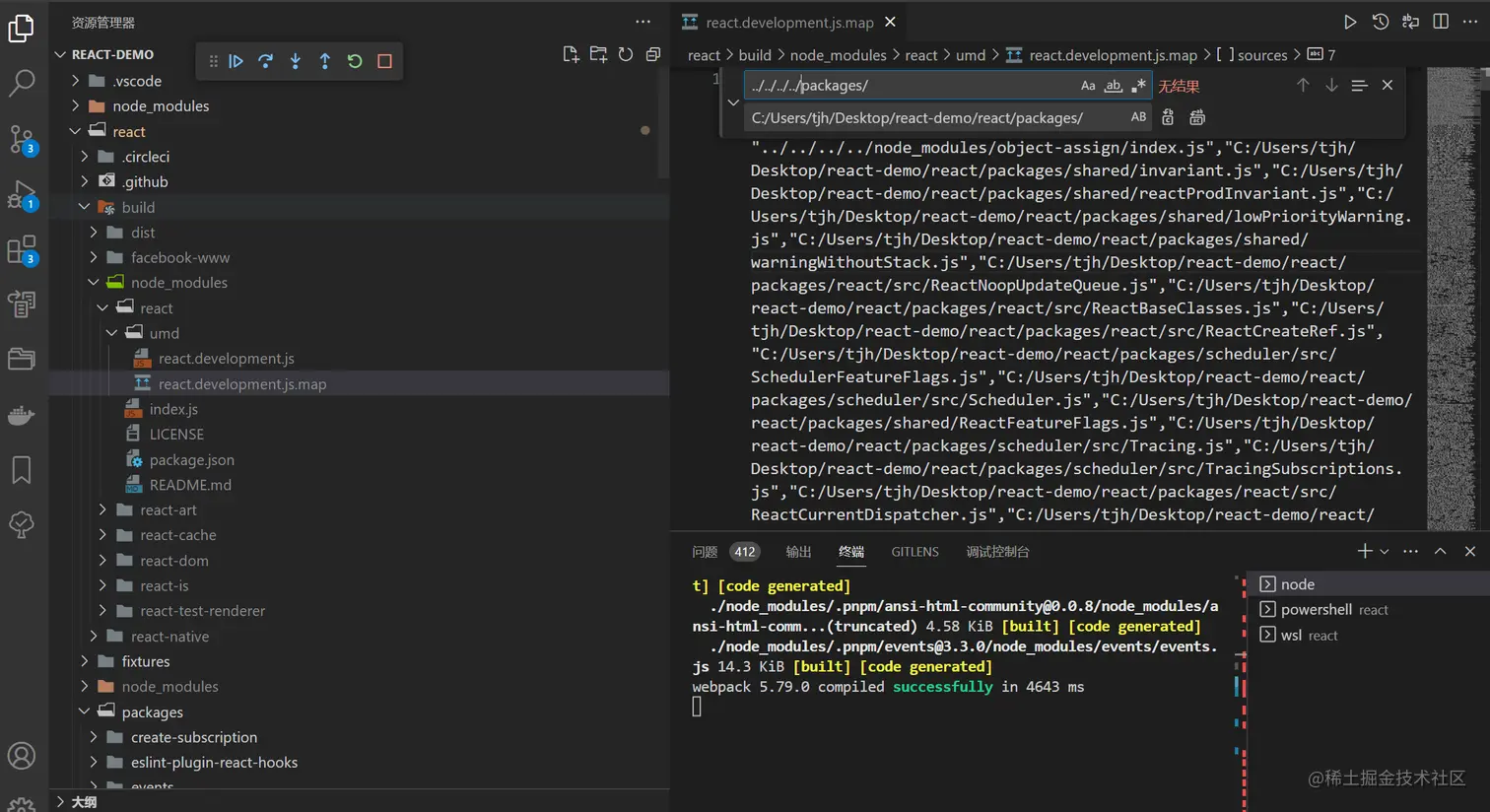This screenshot has width=1490, height=812.
Task: Click Continue in debug toolbar
Action: pyautogui.click(x=237, y=61)
